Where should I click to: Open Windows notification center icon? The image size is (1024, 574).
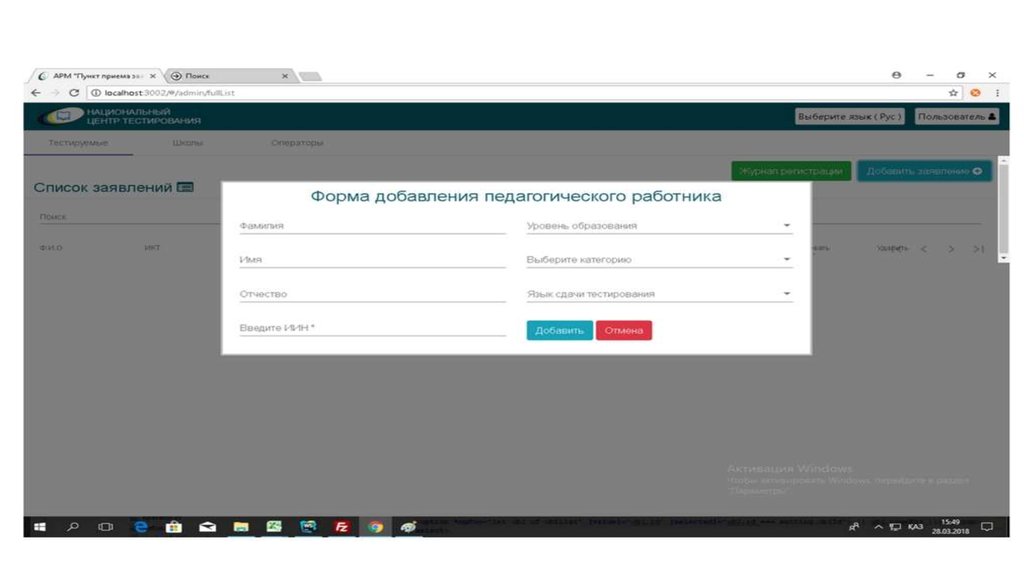(x=986, y=526)
